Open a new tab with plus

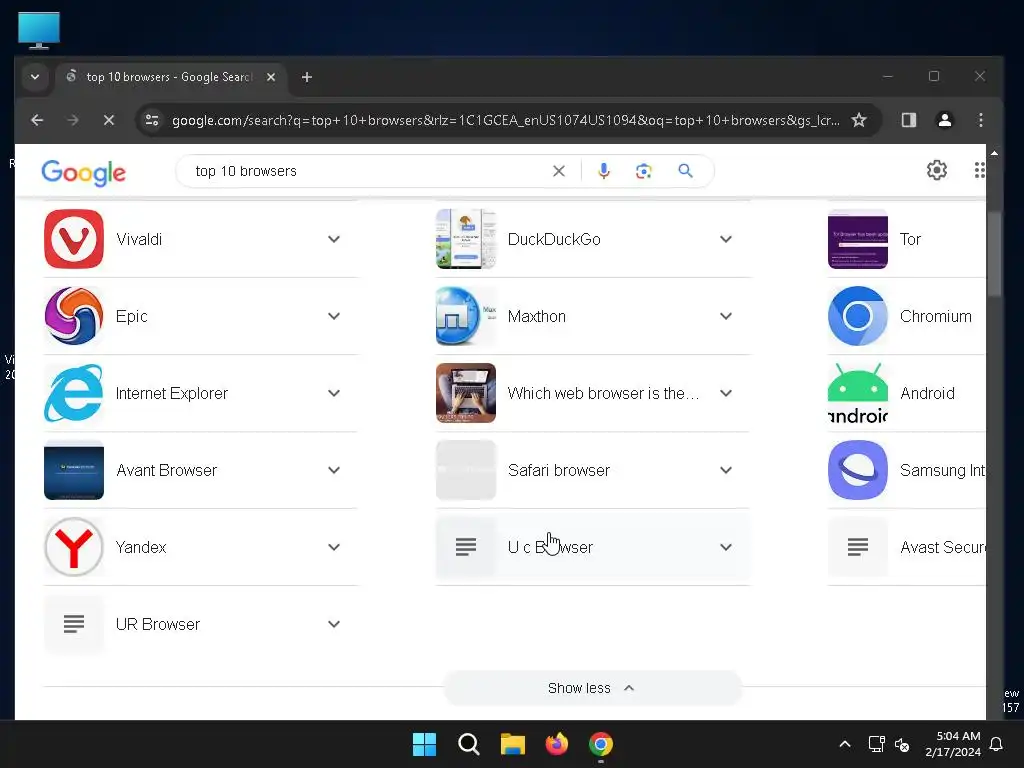click(x=306, y=77)
